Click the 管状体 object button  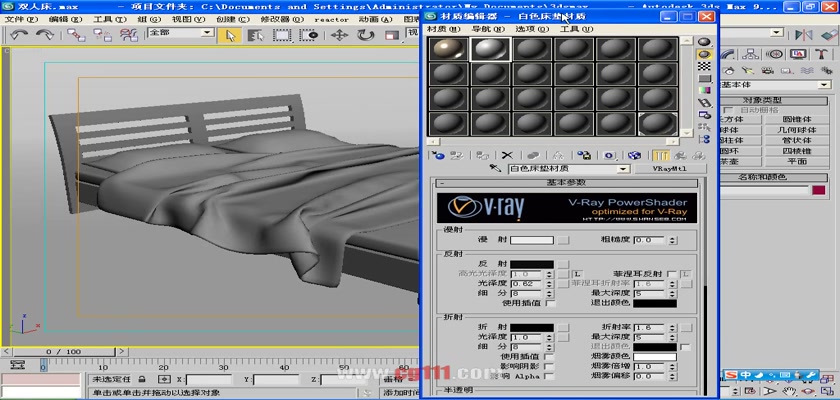[x=797, y=140]
